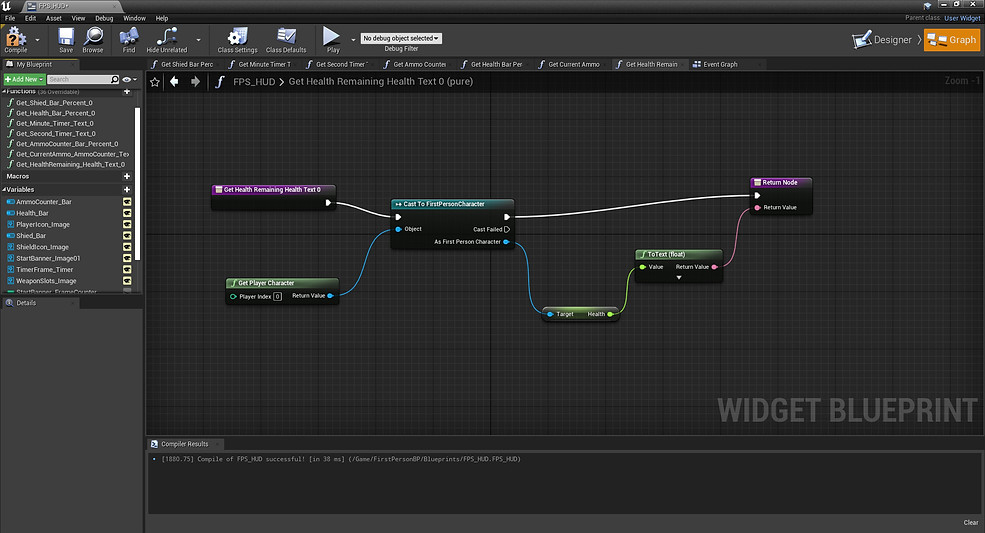Screen dimensions: 985x533
Task: Add a new function with plus icon
Action: (127, 92)
